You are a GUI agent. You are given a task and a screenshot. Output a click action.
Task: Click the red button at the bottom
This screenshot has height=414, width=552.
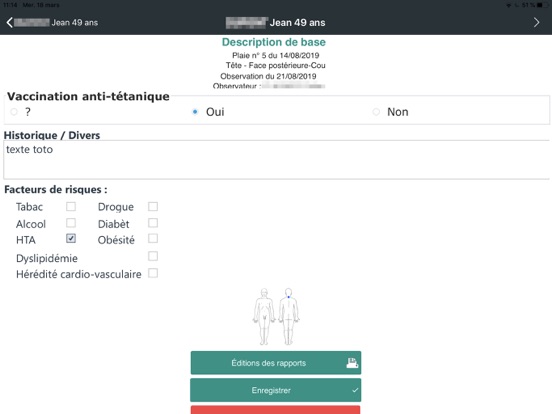[276, 410]
